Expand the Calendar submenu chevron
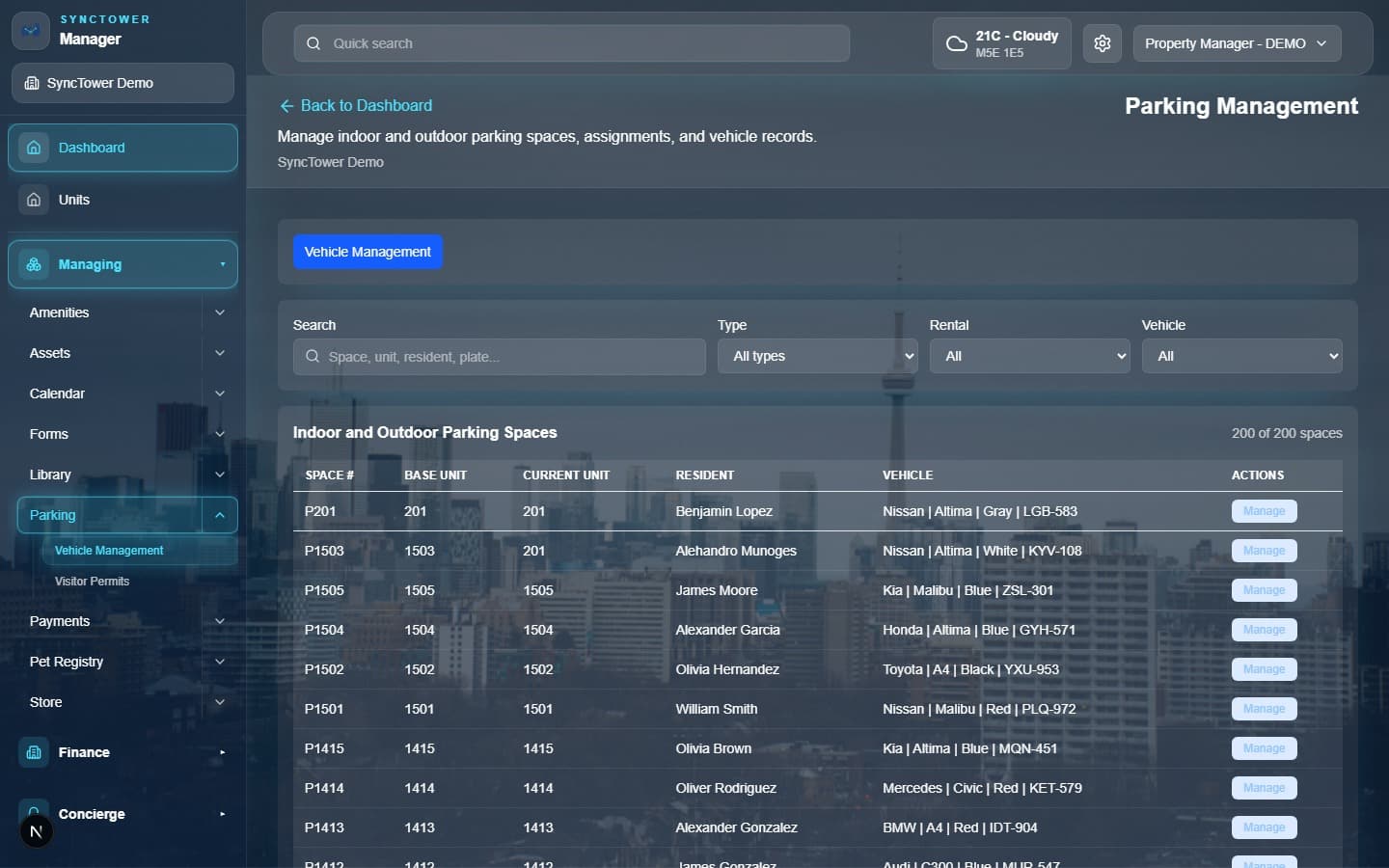 tap(220, 393)
